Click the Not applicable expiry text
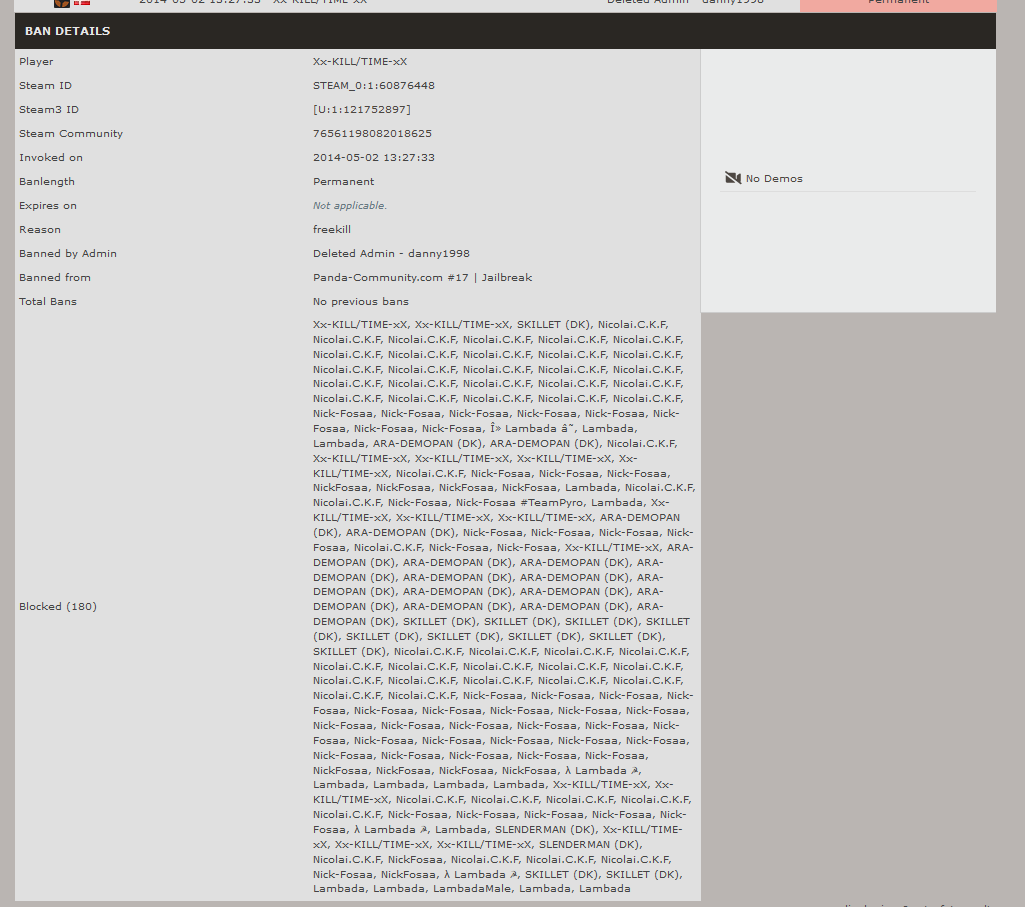The width and height of the screenshot is (1025, 907). (349, 206)
